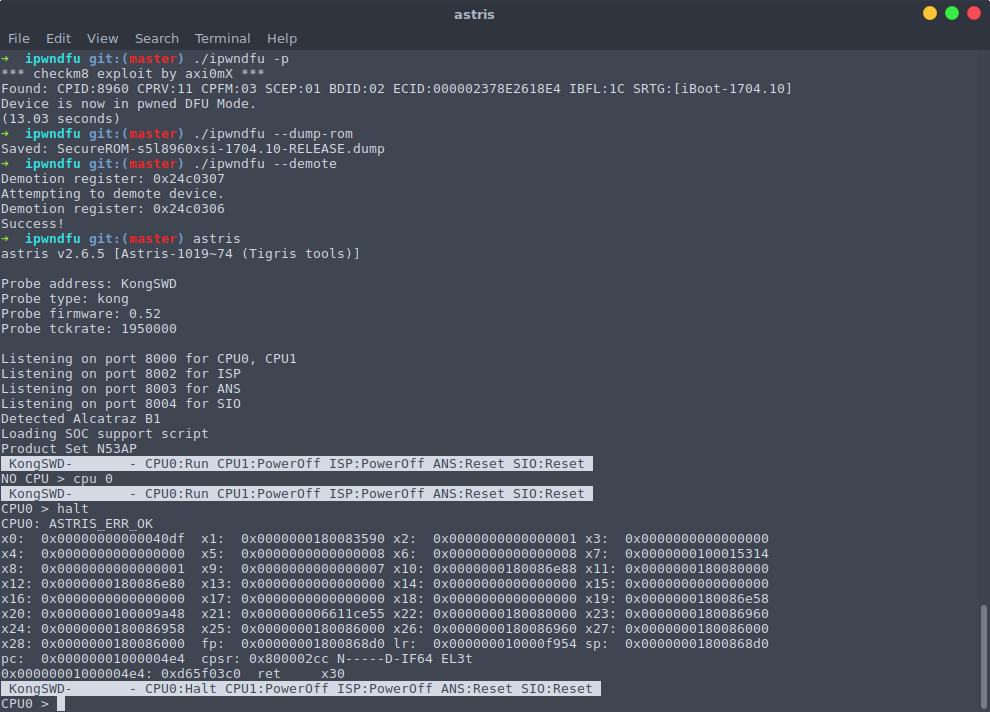The width and height of the screenshot is (990, 712).
Task: Open the Terminal menu
Action: tap(223, 38)
